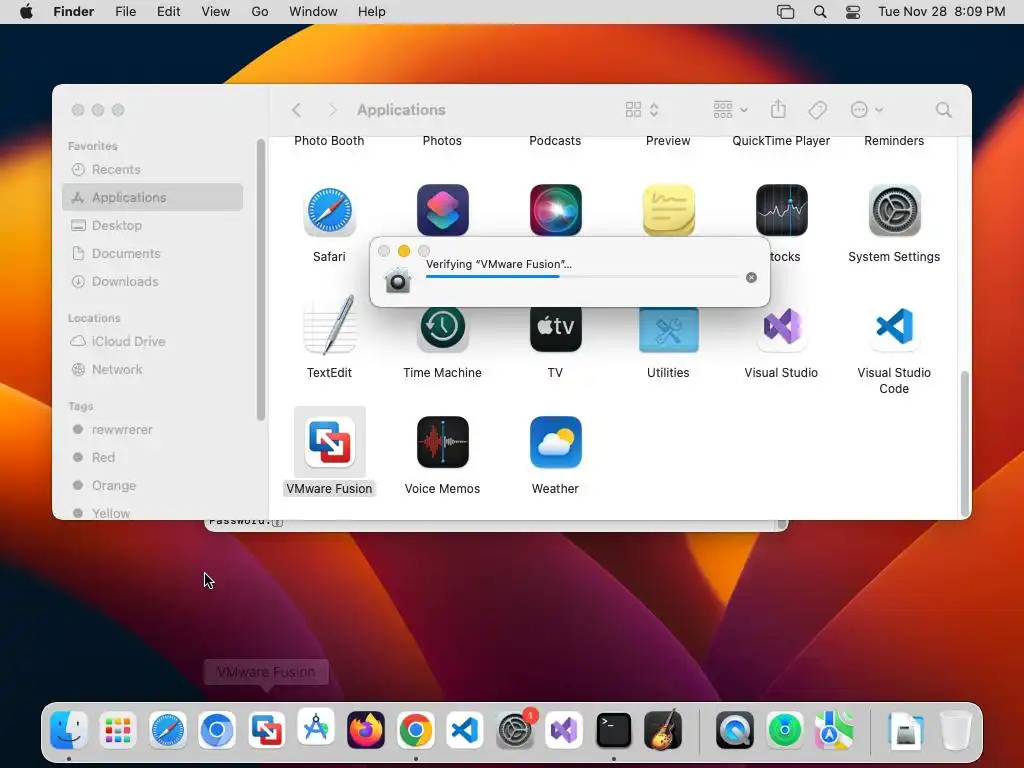Open the Group By dropdown in Finder toolbar
Image resolution: width=1024 pixels, height=768 pixels.
(730, 110)
